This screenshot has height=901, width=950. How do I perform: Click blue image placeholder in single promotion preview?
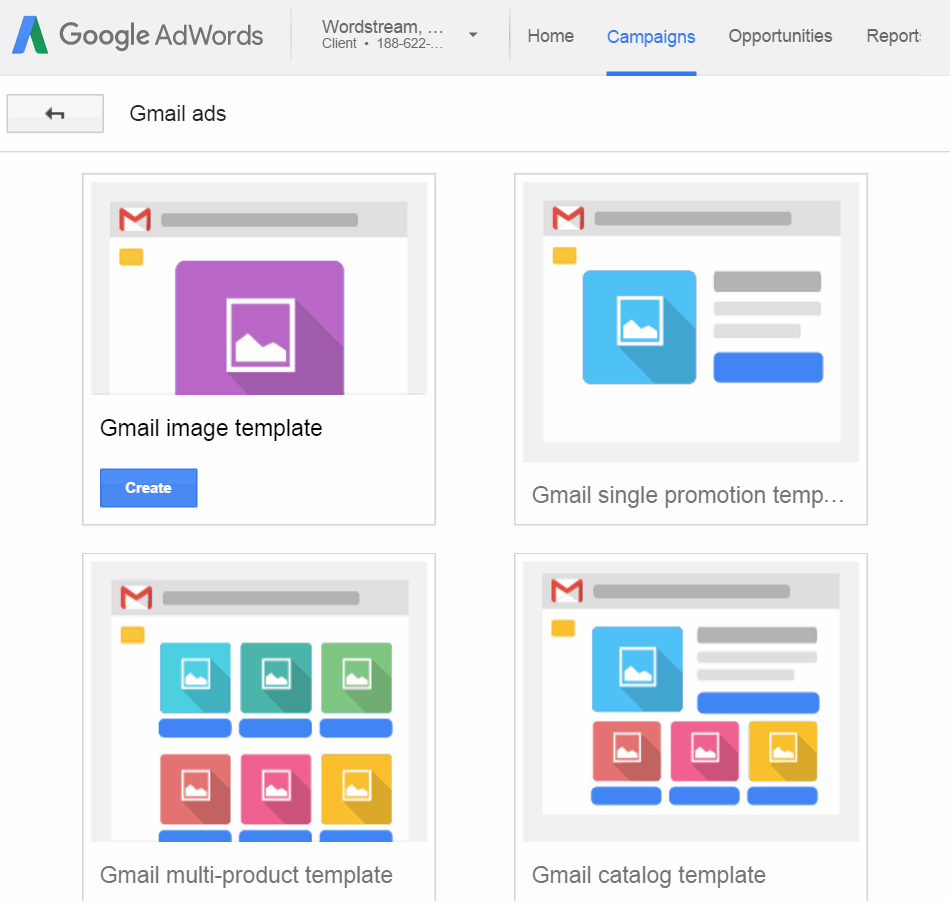coord(639,327)
